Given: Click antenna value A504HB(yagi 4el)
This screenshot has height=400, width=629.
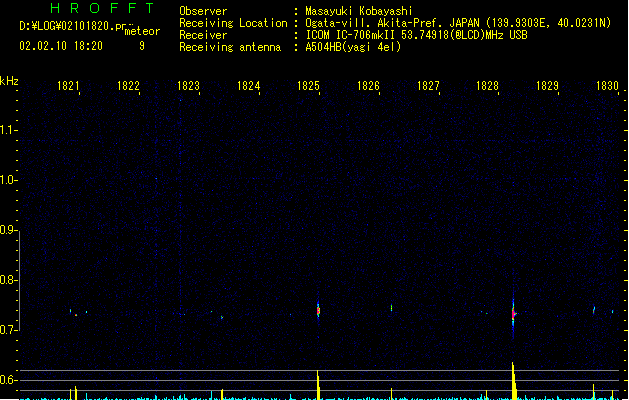Looking at the screenshot, I should (353, 47).
